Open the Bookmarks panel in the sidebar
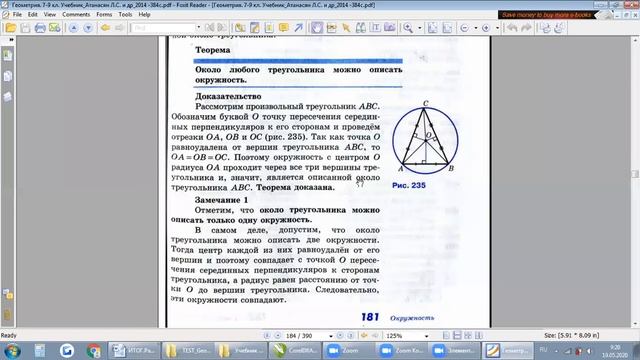The height and width of the screenshot is (360, 640). (x=8, y=55)
